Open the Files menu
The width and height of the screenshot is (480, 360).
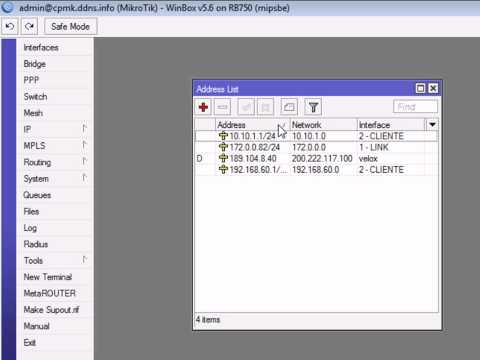pyautogui.click(x=55, y=211)
